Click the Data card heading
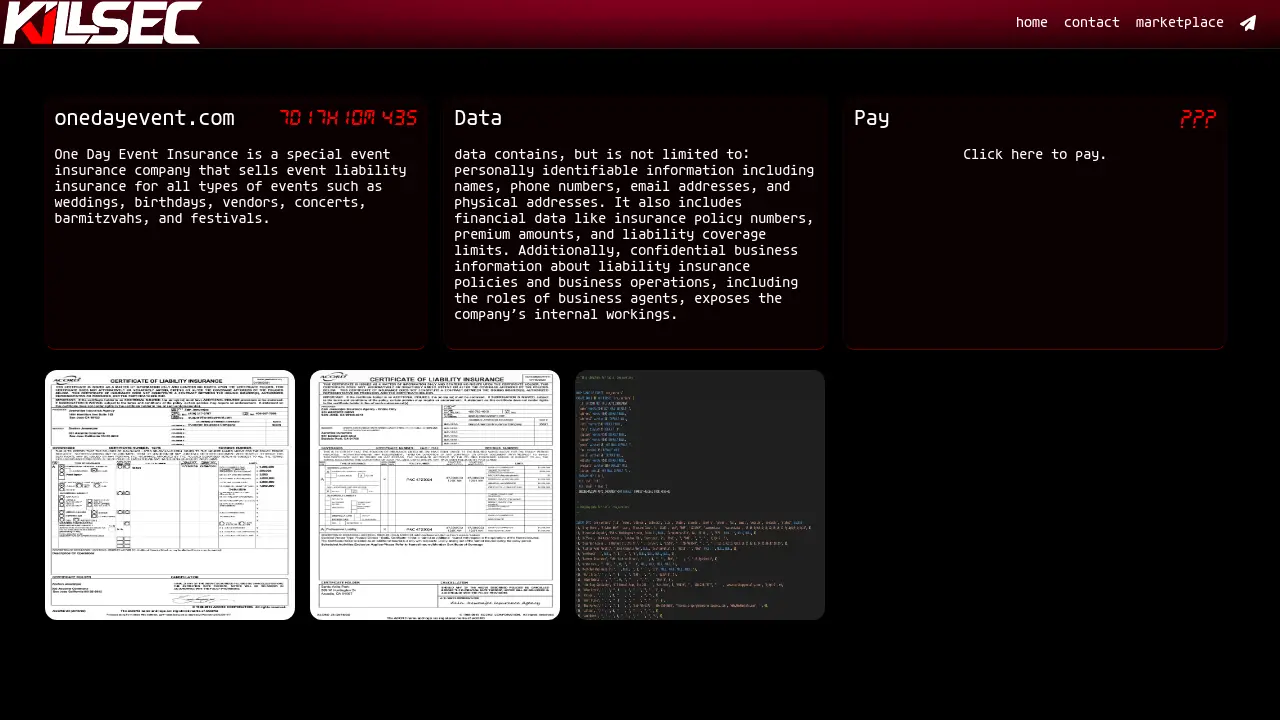Screen dimensions: 1280x720 coord(478,118)
